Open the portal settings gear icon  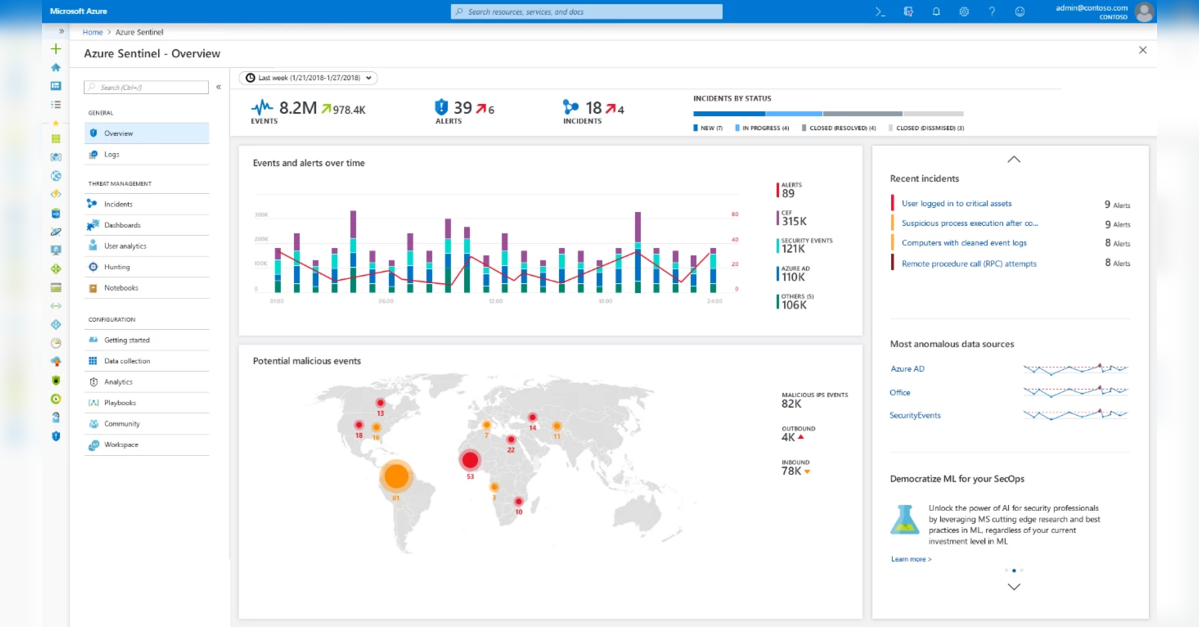tap(964, 12)
